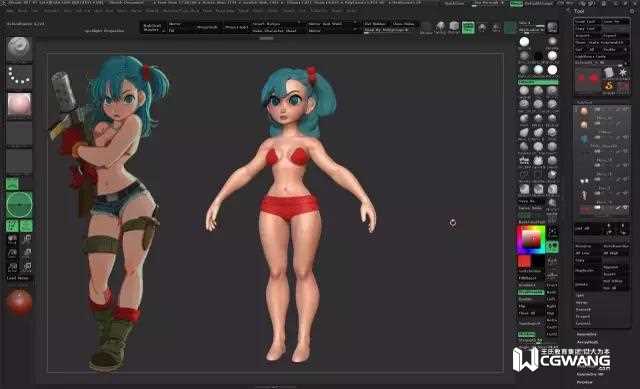Screen dimensions: 640x389
Task: Click the highlighted green button in top toolbar
Action: (x=468, y=27)
